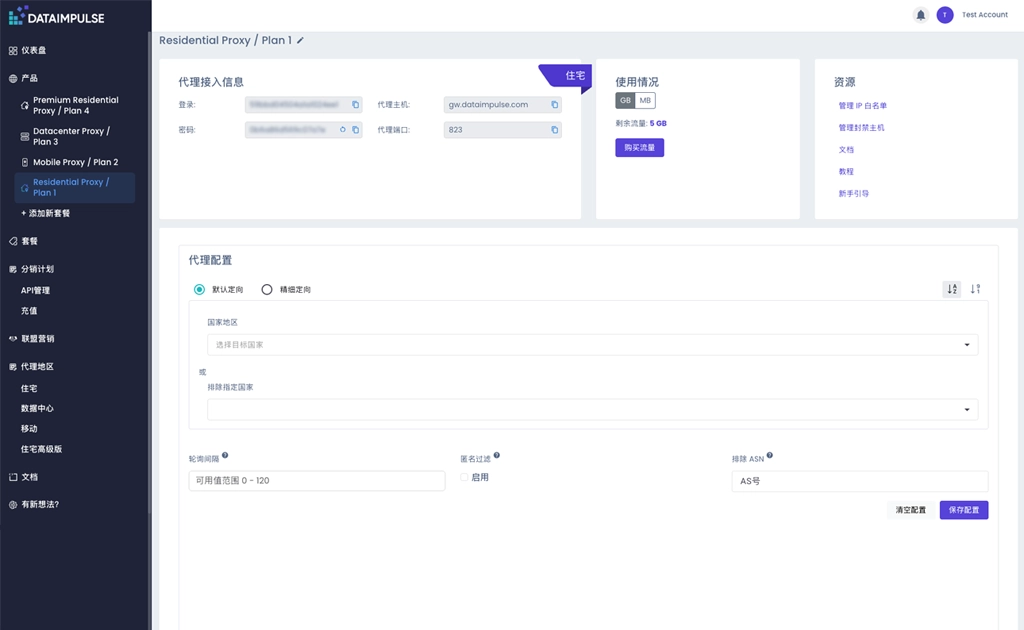Open the 仪表盘 dashboard icon in sidebar
The width and height of the screenshot is (1024, 630).
pyautogui.click(x=14, y=50)
